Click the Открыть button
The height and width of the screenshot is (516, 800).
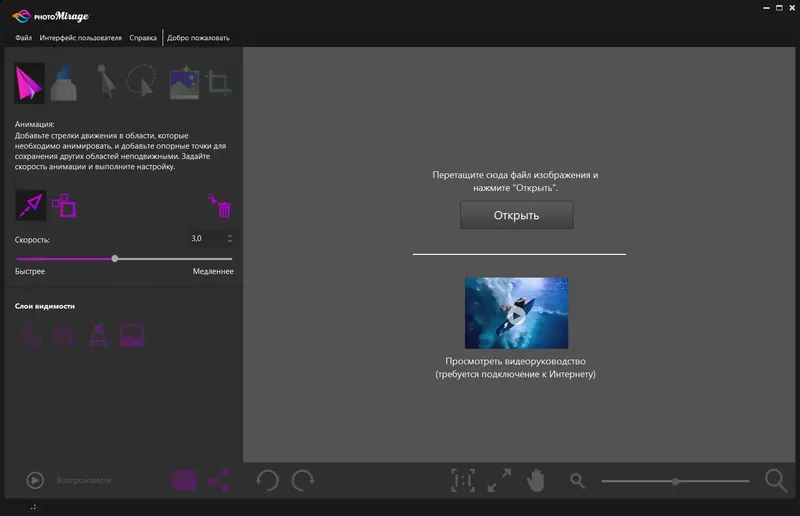[x=516, y=215]
